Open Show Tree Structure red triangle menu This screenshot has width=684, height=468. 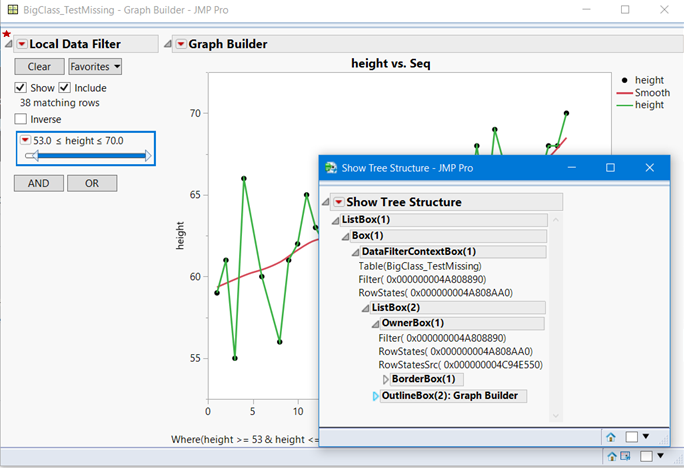339,202
